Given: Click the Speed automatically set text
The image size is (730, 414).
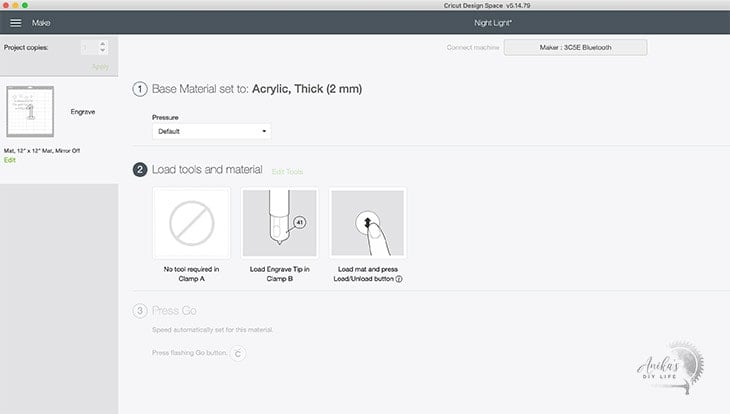Looking at the screenshot, I should coord(212,330).
